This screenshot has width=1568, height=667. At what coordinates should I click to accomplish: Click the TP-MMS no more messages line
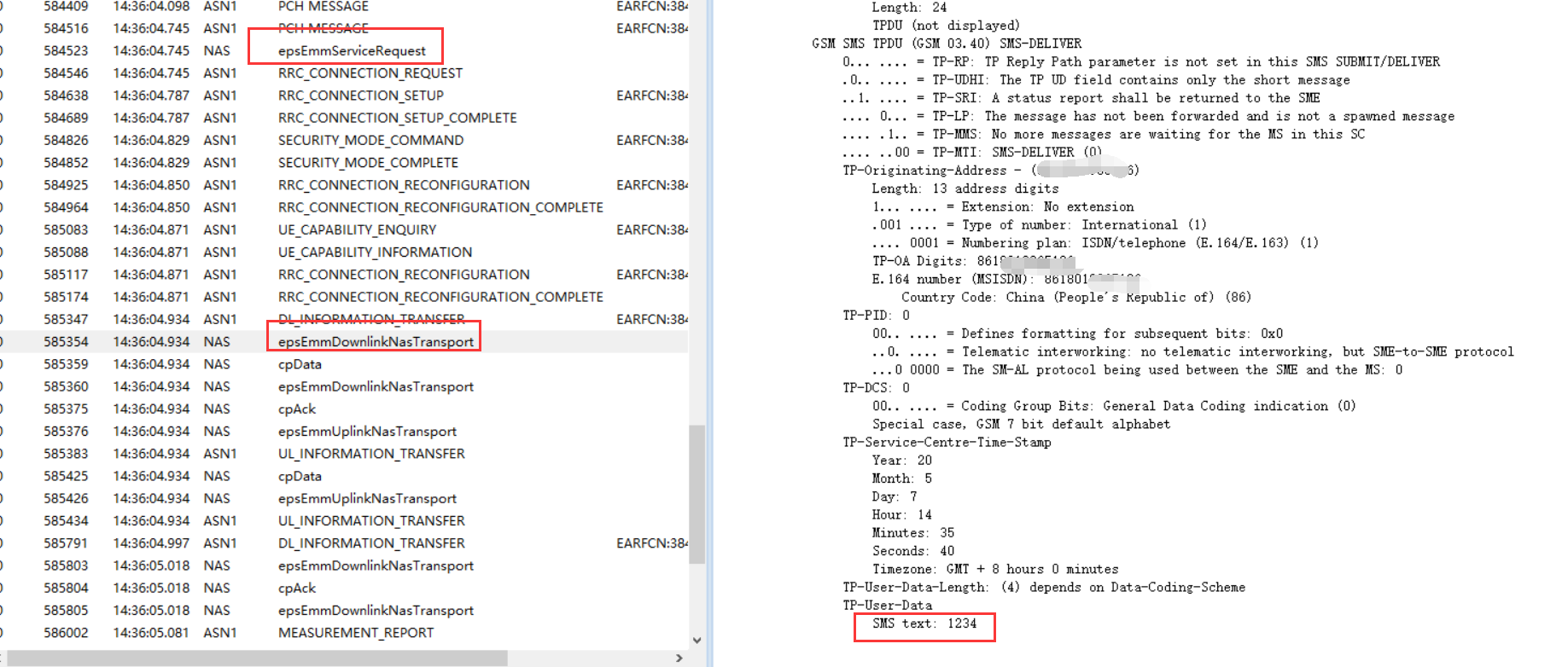tap(1104, 134)
